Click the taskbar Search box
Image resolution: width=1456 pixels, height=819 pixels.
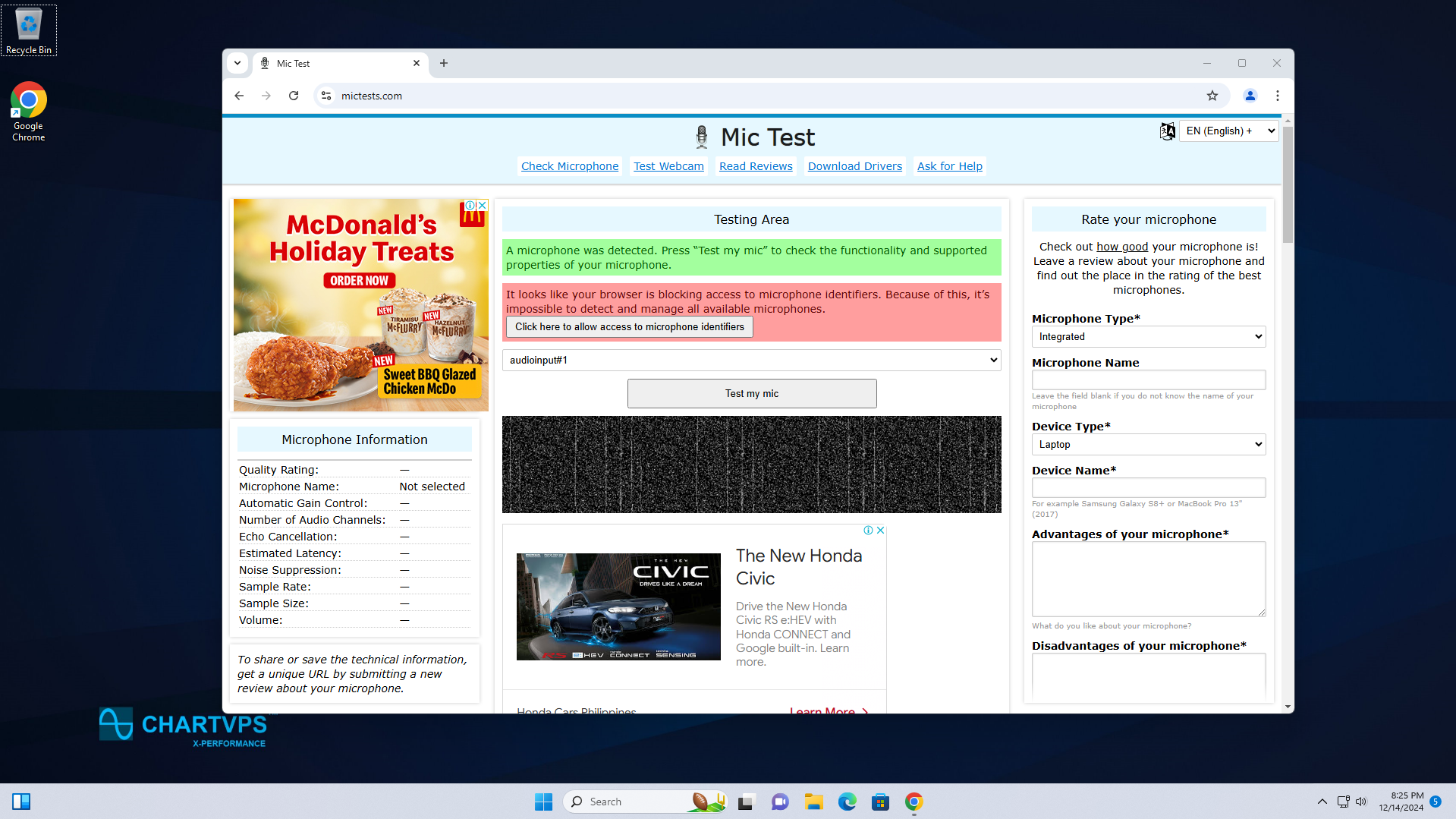tap(645, 802)
